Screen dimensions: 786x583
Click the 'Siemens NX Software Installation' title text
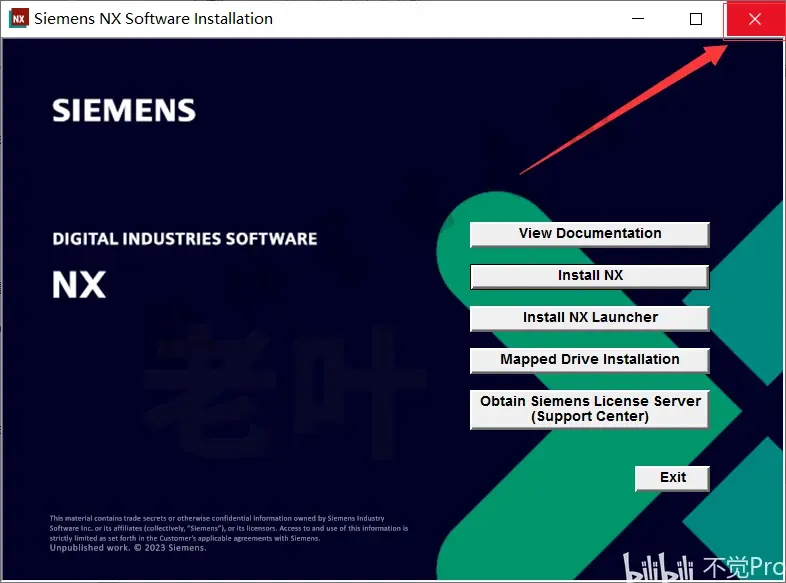(153, 19)
